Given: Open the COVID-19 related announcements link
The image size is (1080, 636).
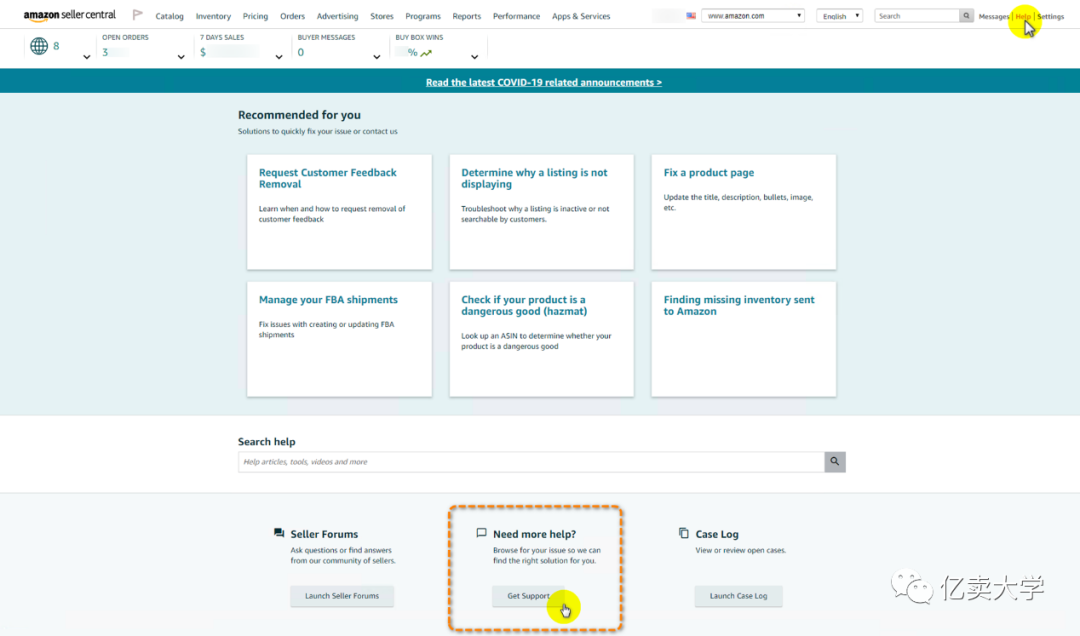Looking at the screenshot, I should click(543, 82).
